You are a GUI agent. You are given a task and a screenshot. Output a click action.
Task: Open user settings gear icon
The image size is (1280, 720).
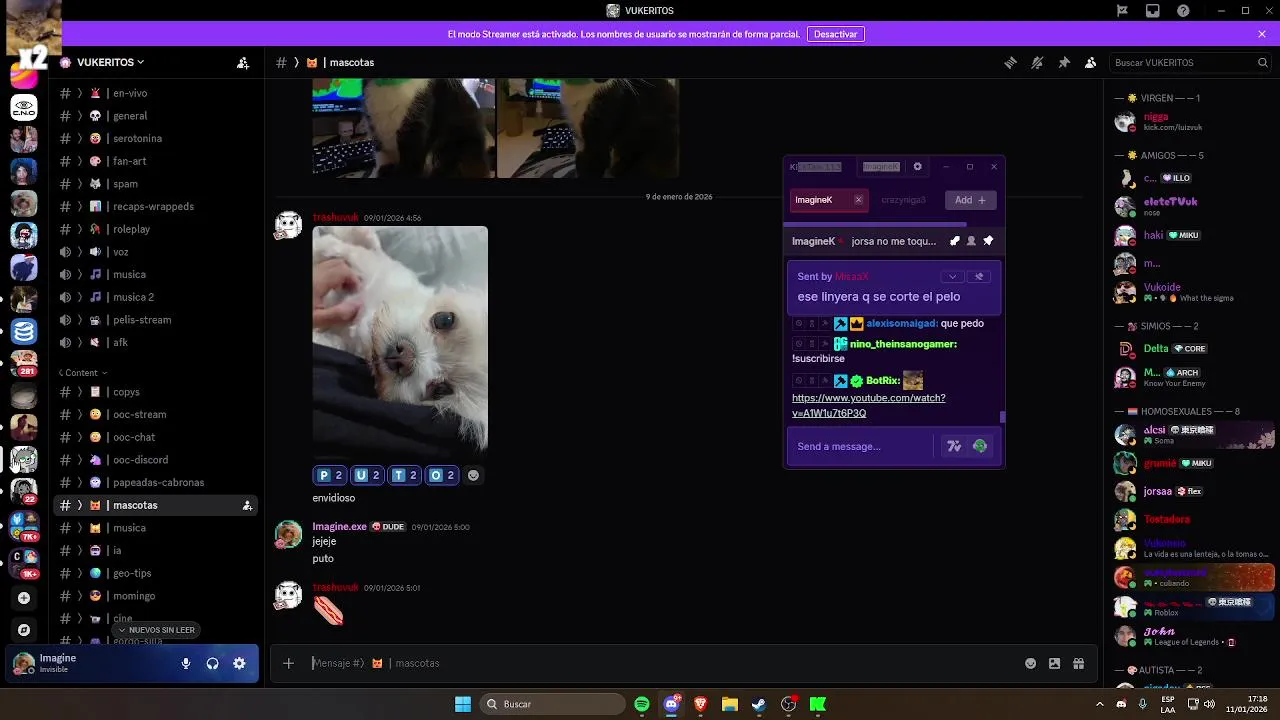click(239, 663)
